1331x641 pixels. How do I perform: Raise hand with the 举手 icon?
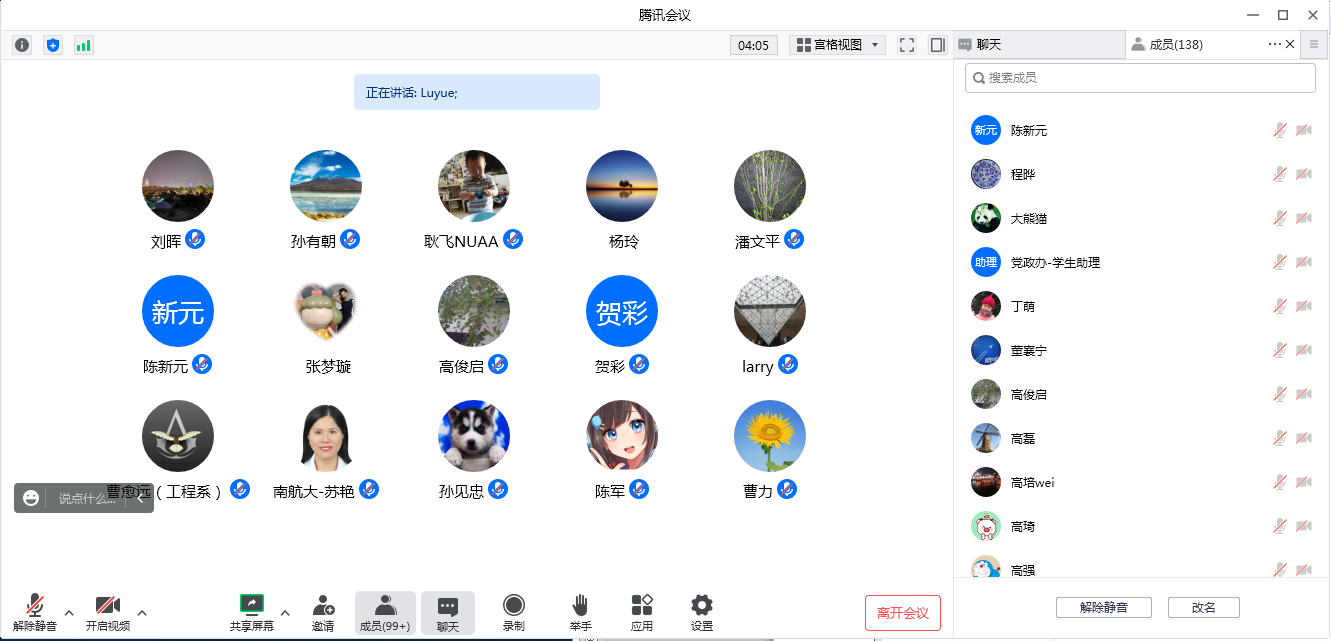(x=580, y=612)
